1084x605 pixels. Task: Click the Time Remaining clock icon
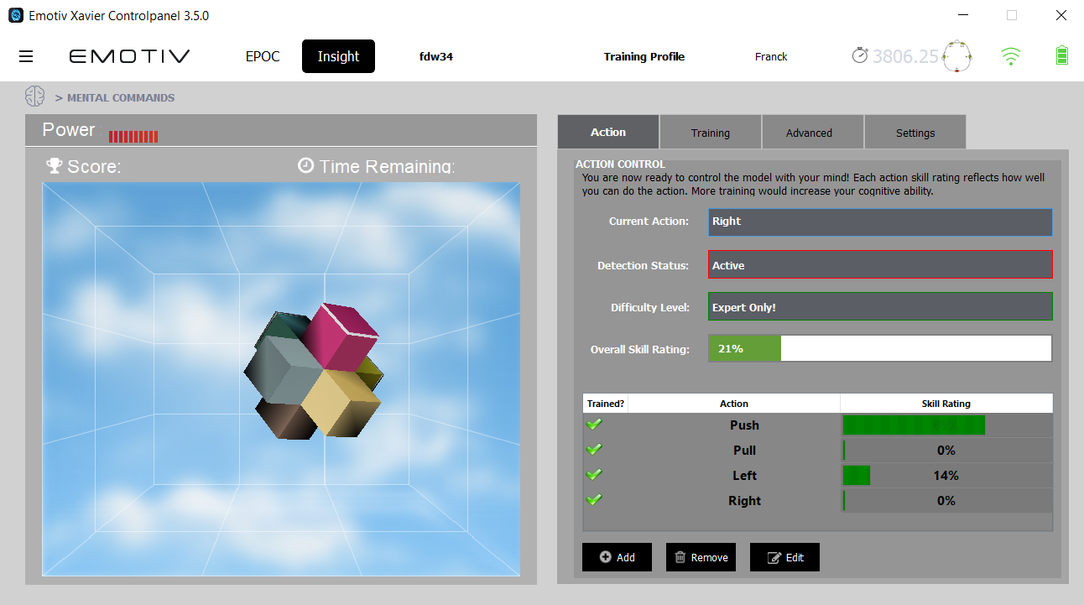306,165
